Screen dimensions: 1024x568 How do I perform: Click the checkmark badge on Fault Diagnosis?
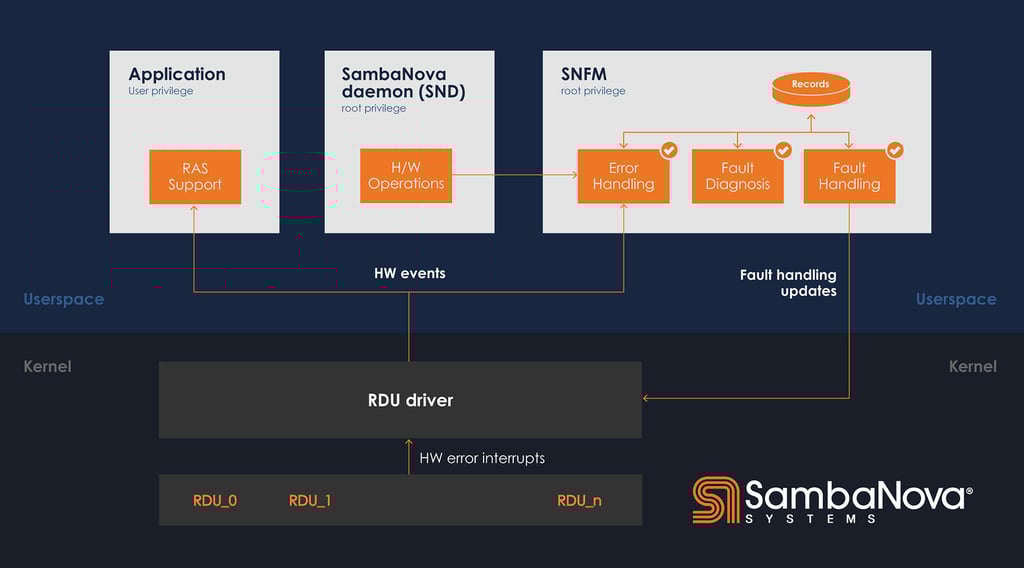click(783, 150)
